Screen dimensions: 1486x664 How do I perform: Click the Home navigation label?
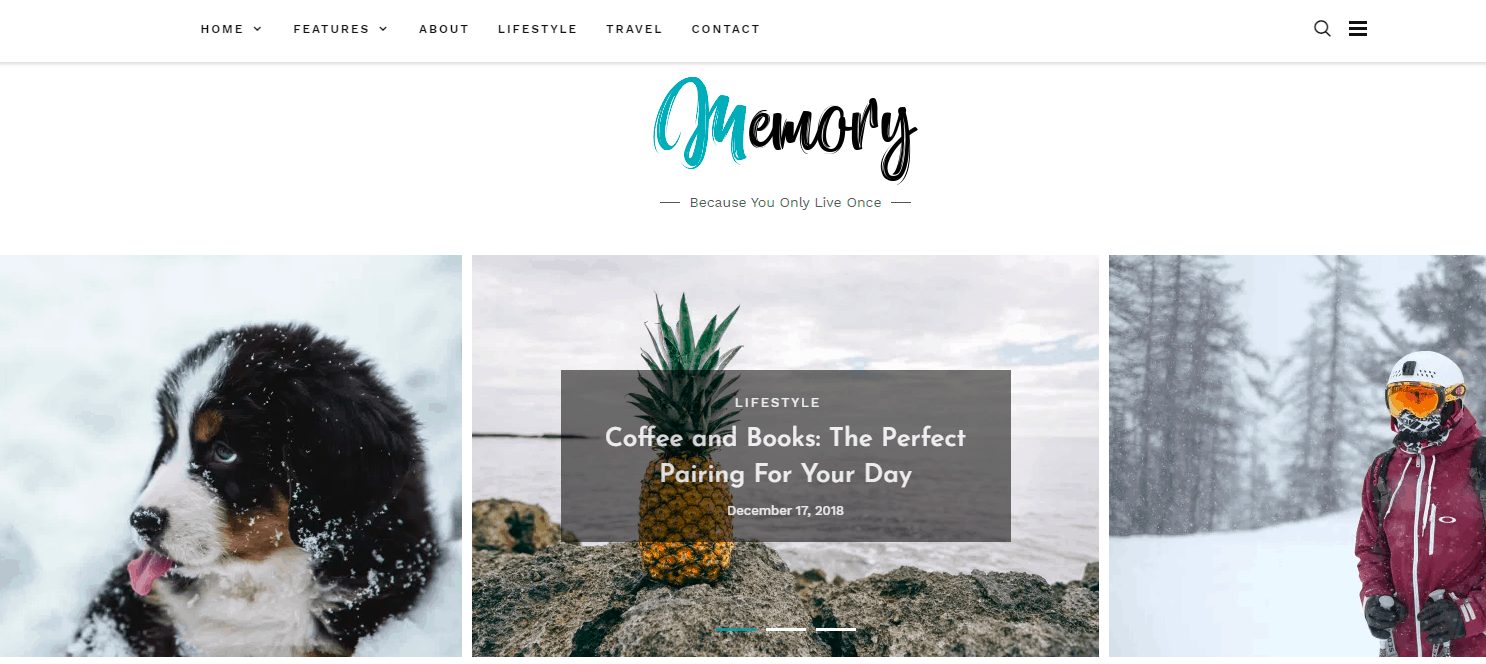222,29
